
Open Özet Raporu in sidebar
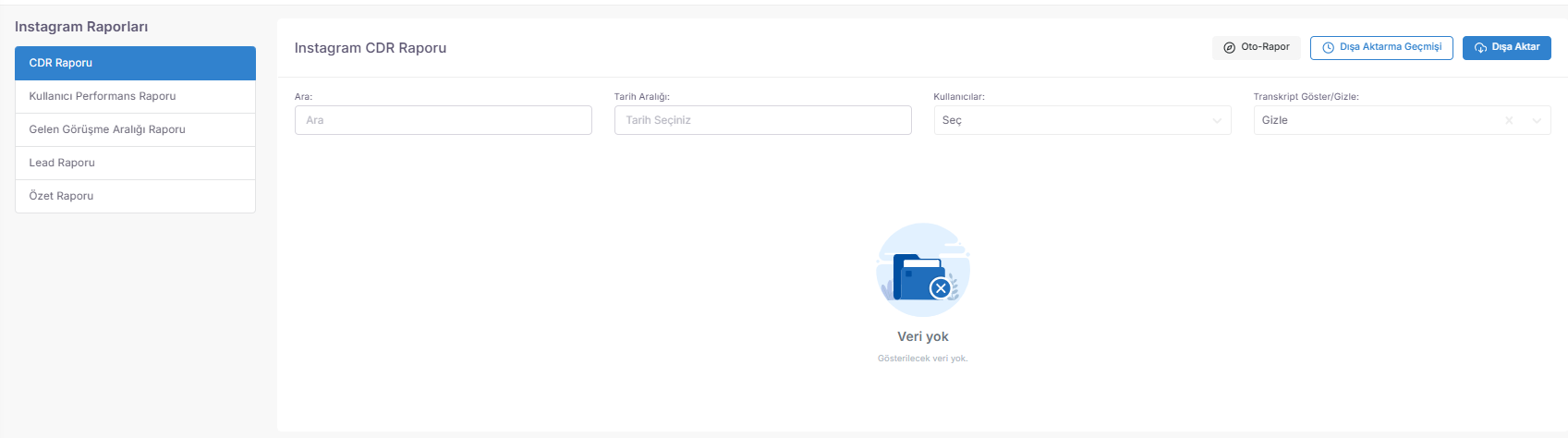coord(135,196)
